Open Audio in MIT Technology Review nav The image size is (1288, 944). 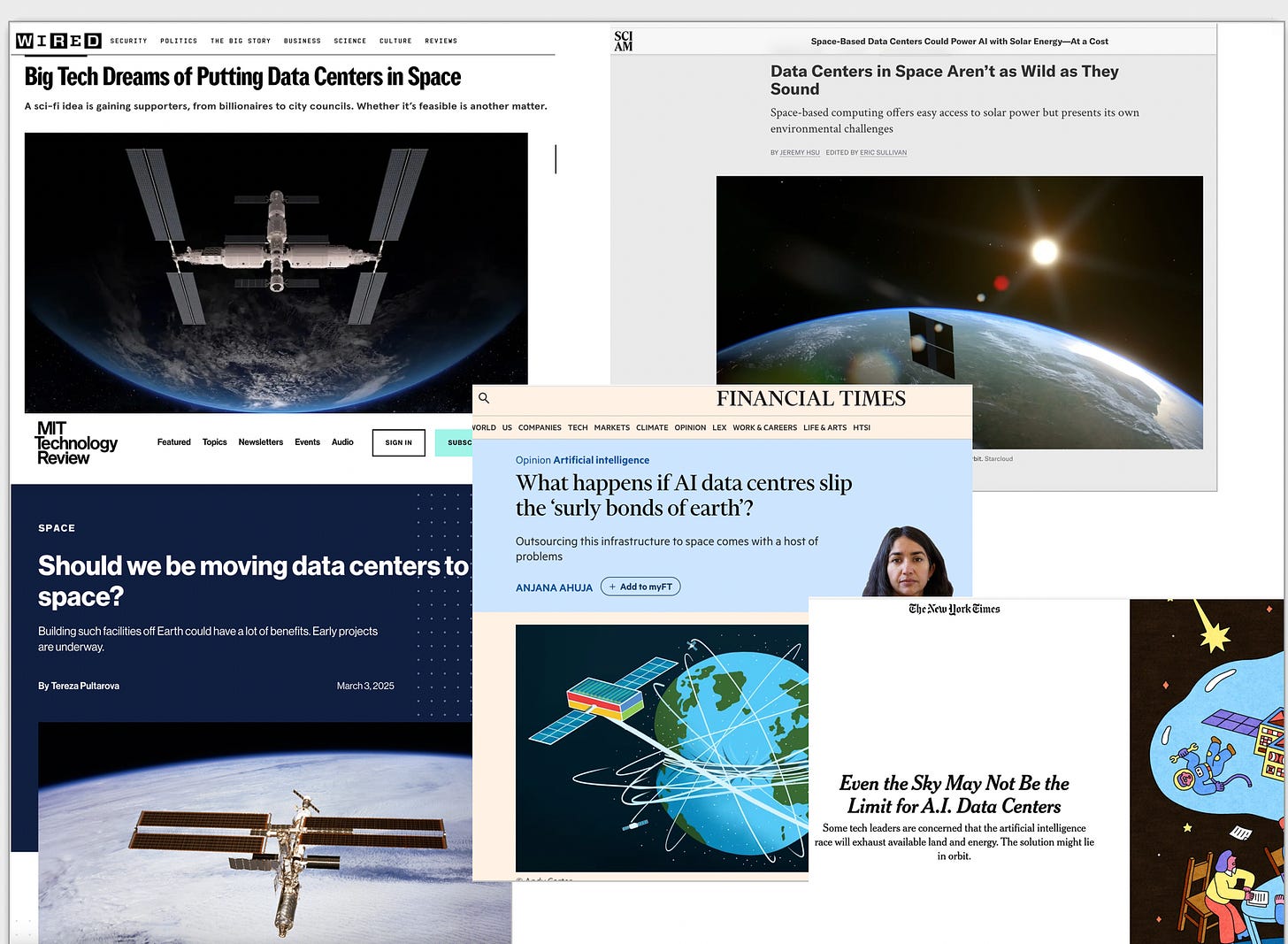tap(342, 442)
